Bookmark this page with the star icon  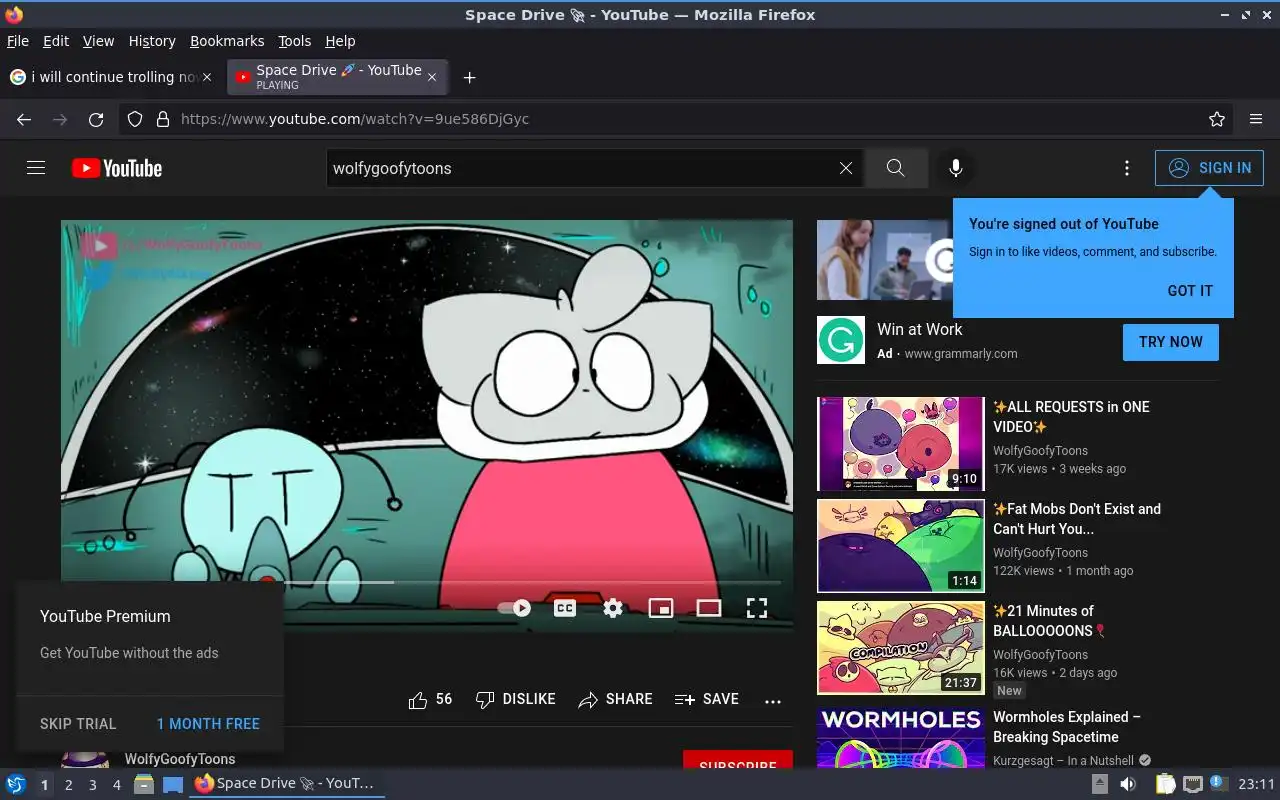(1217, 119)
